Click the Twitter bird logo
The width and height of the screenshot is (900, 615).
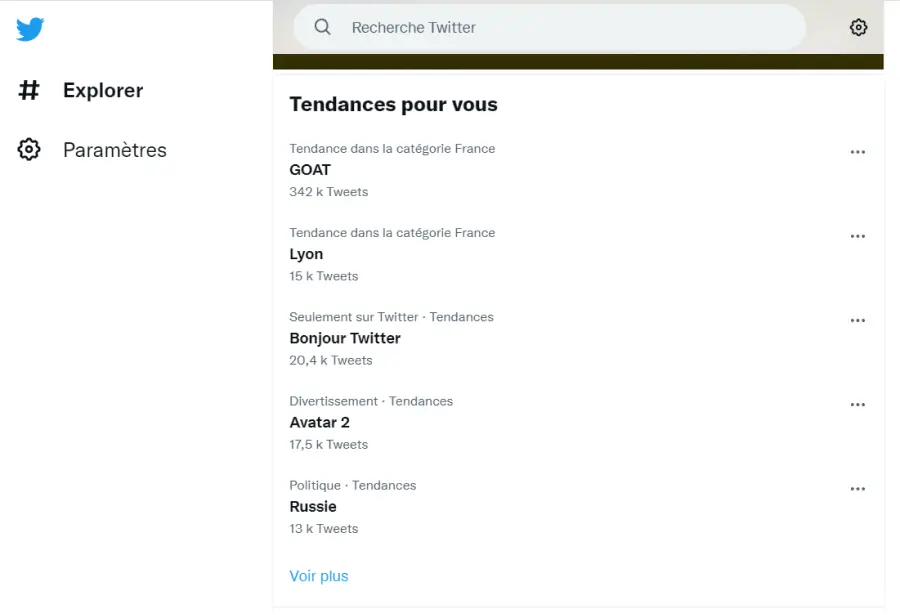tap(30, 29)
